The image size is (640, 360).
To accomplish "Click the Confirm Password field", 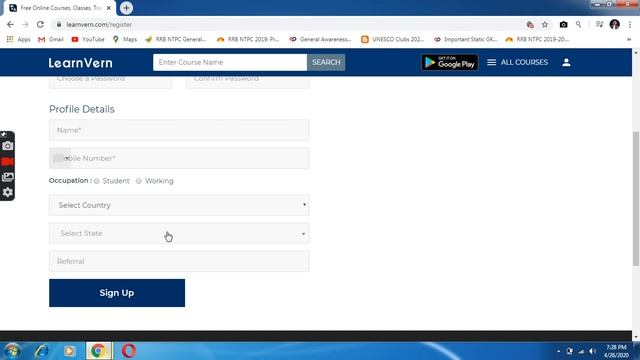I will 247,82.
